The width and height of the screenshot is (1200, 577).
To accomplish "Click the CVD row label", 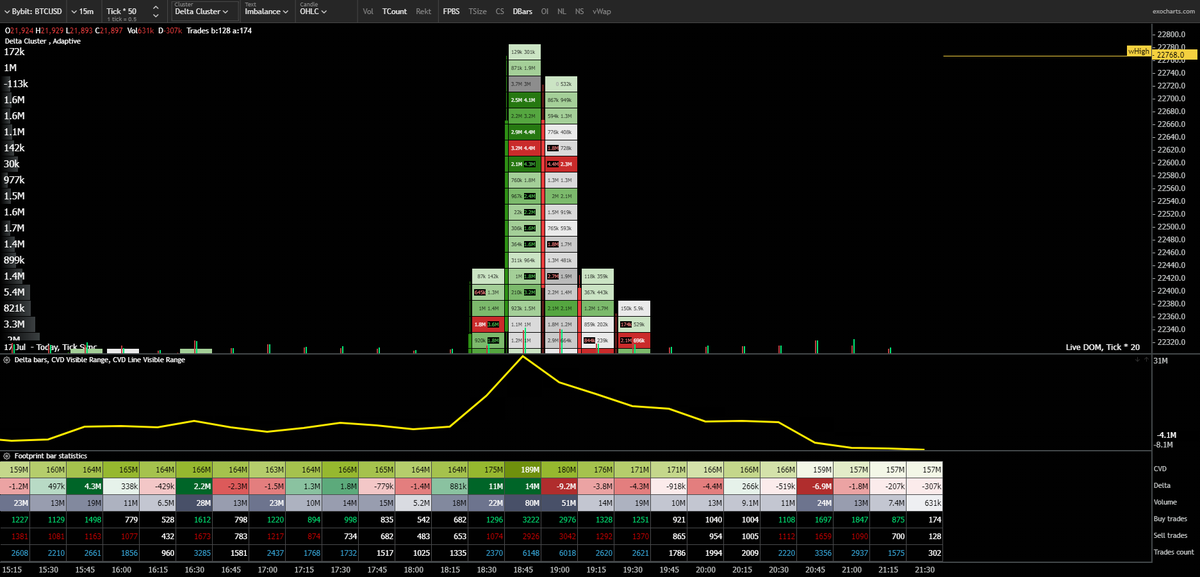I will (1162, 469).
